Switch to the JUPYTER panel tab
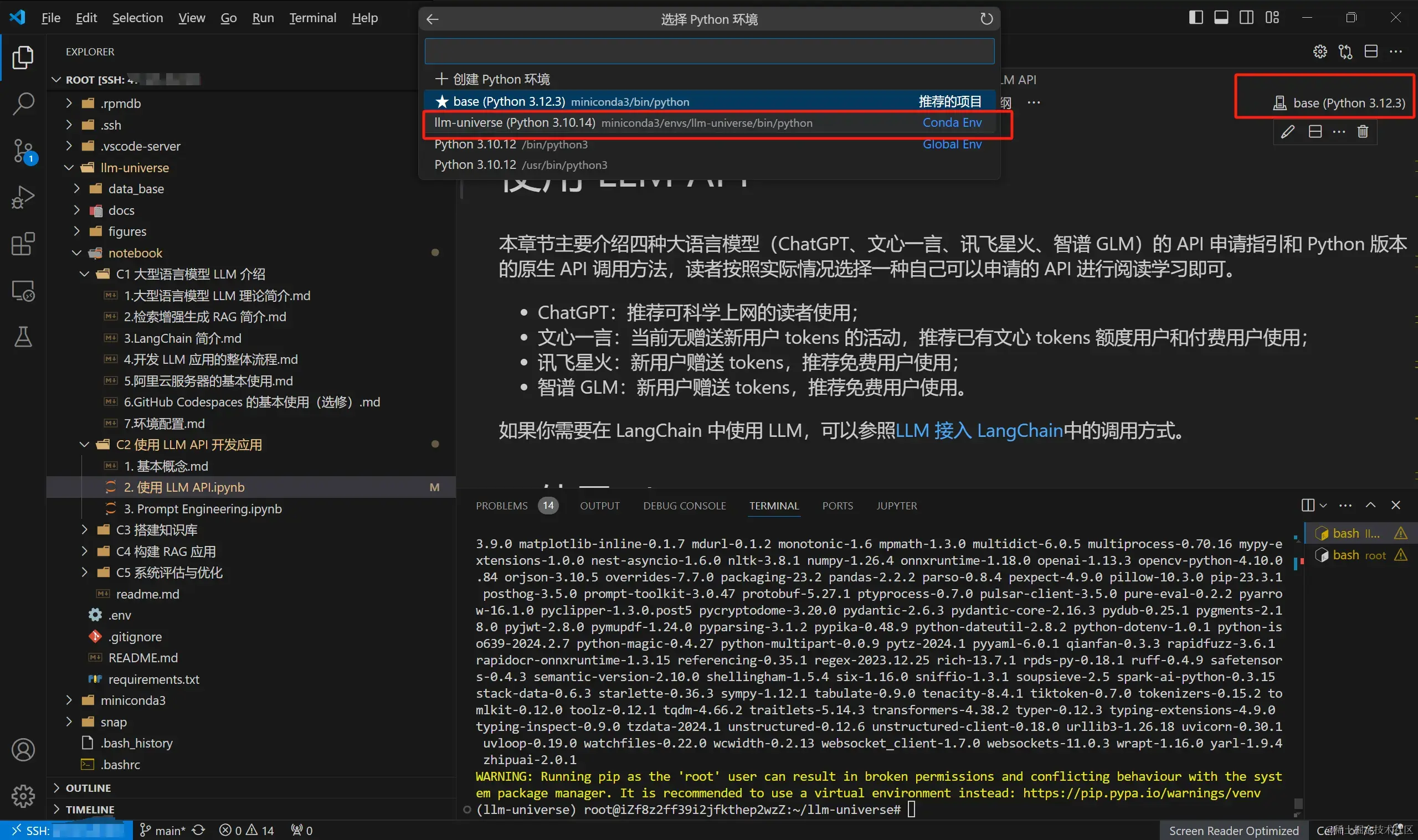 coord(896,506)
